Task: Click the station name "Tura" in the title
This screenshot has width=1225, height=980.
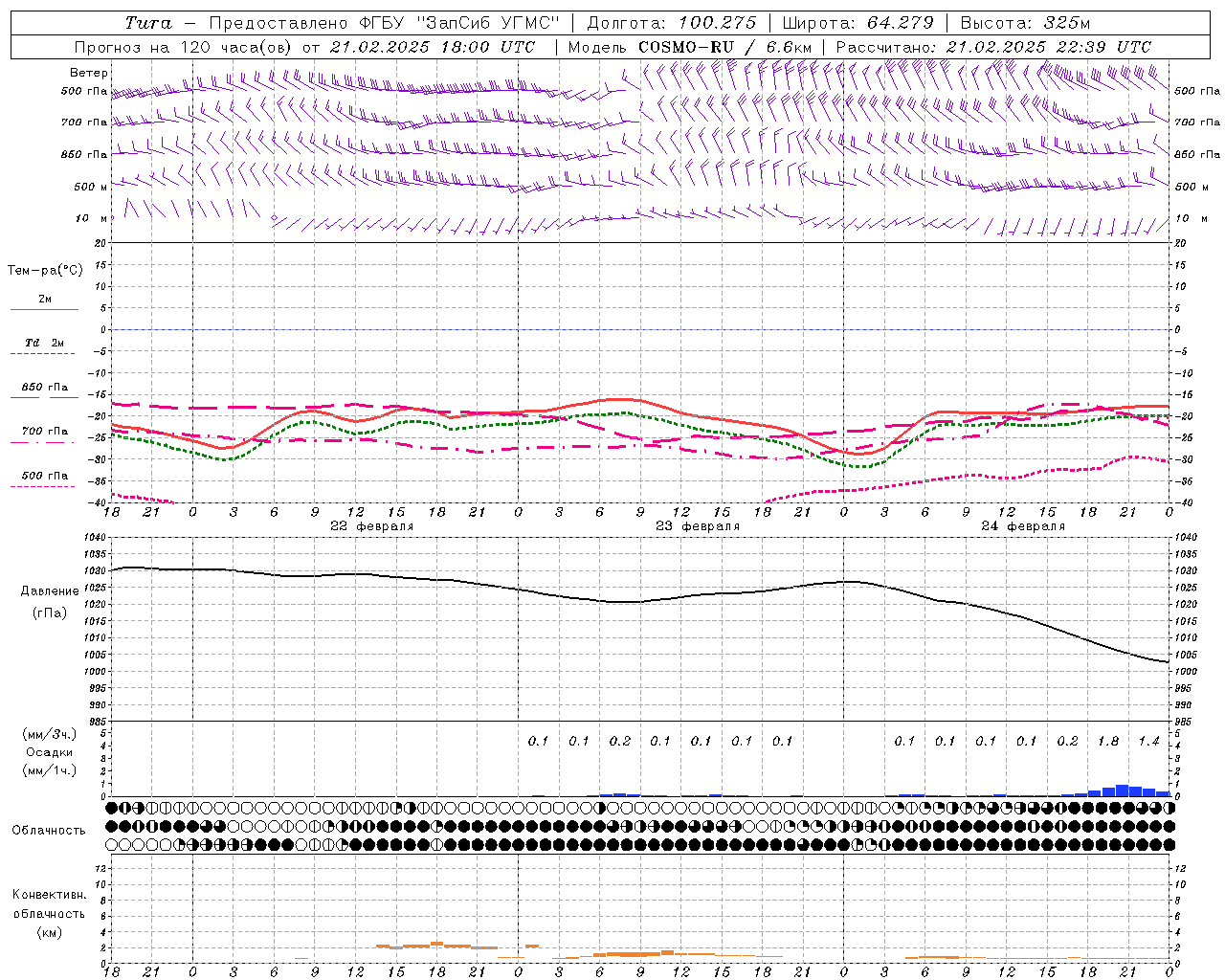Action: click(x=148, y=23)
